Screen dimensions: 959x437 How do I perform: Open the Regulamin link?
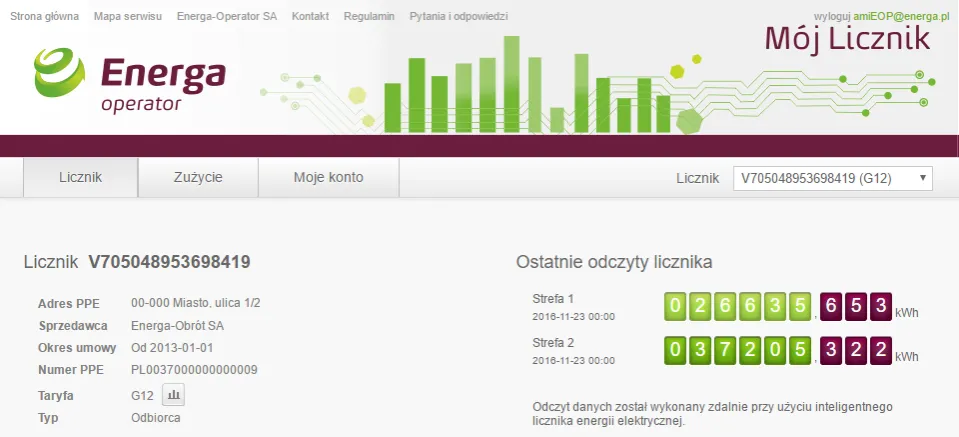click(369, 18)
